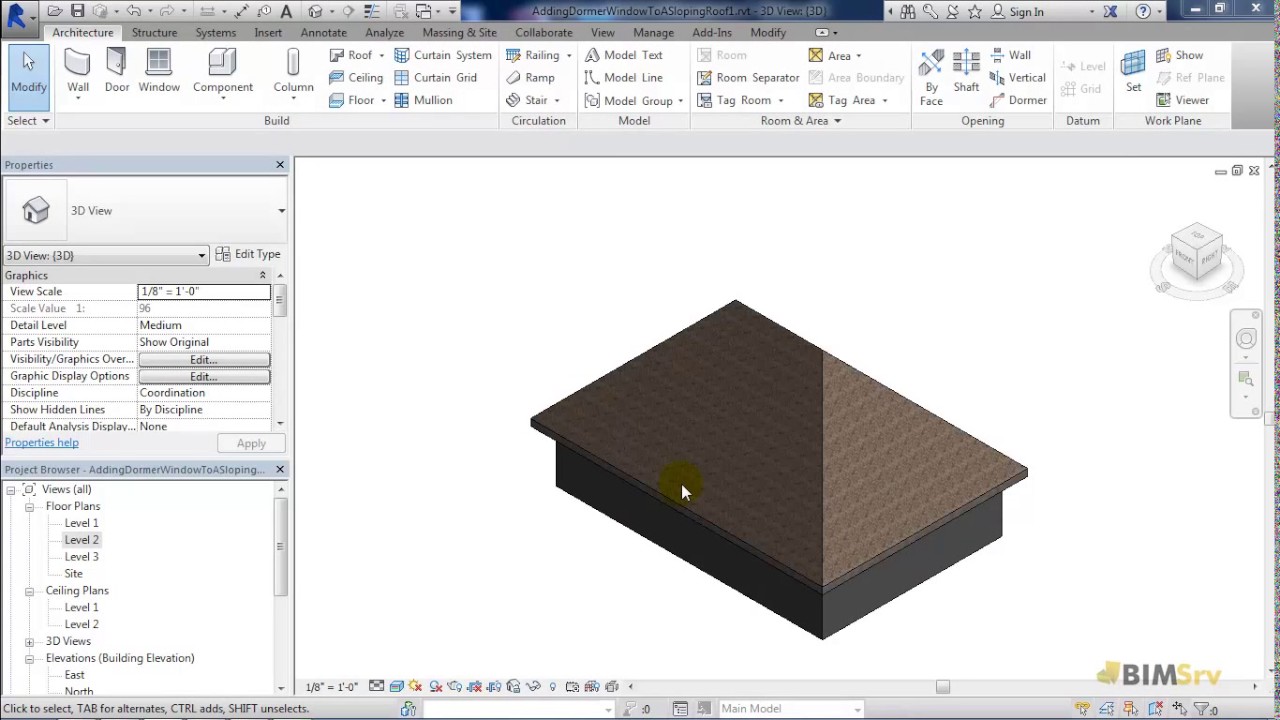Image resolution: width=1280 pixels, height=720 pixels.
Task: Click the Sun Path icon
Action: (415, 686)
